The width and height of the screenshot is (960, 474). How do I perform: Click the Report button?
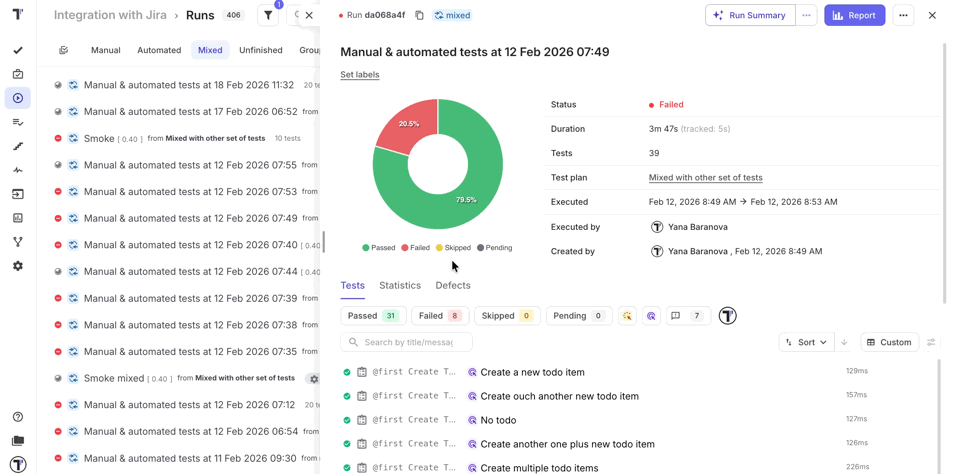(x=854, y=16)
